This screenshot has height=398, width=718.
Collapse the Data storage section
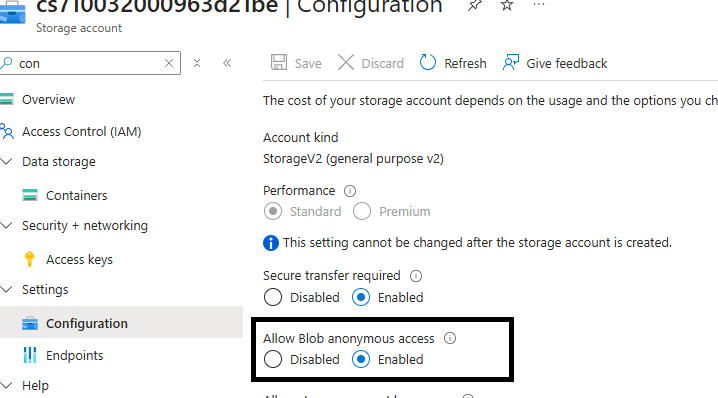pos(6,161)
